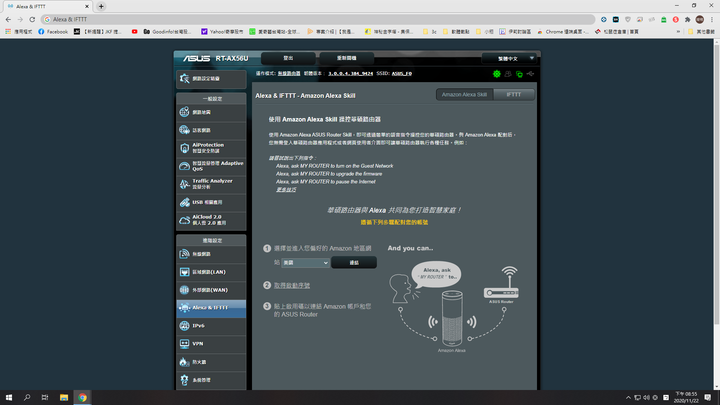Show hidden system tray icons chevron

628,398
